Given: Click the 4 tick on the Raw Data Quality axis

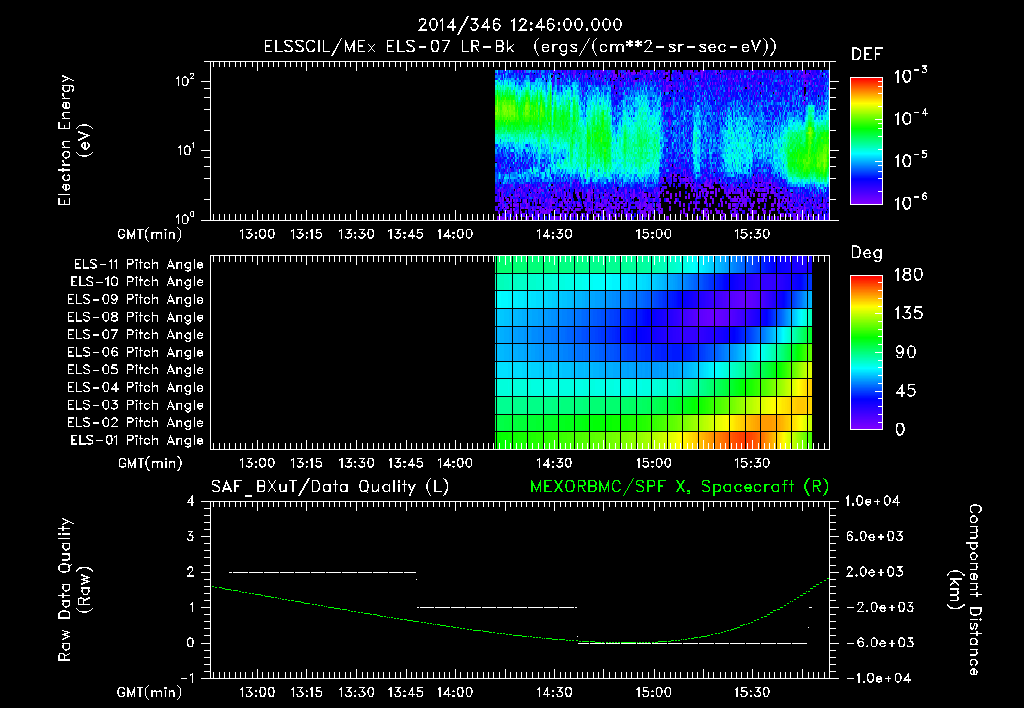Looking at the screenshot, I should (191, 501).
